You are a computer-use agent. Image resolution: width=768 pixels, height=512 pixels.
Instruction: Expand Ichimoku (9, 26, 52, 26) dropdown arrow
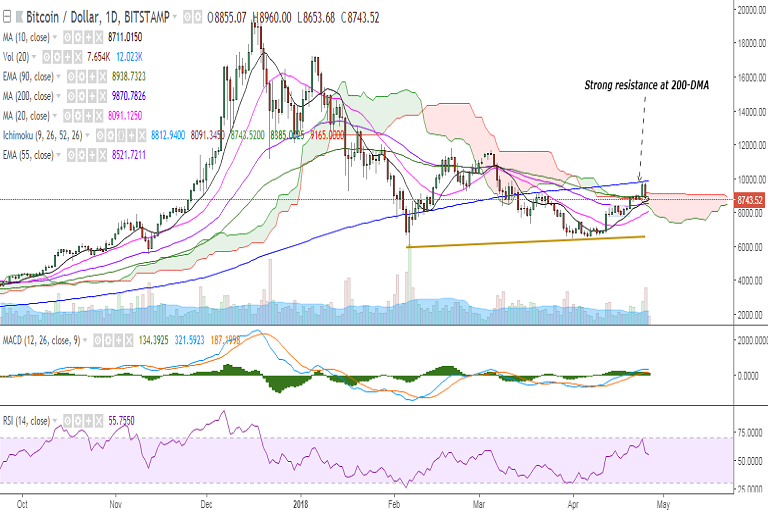coord(87,135)
